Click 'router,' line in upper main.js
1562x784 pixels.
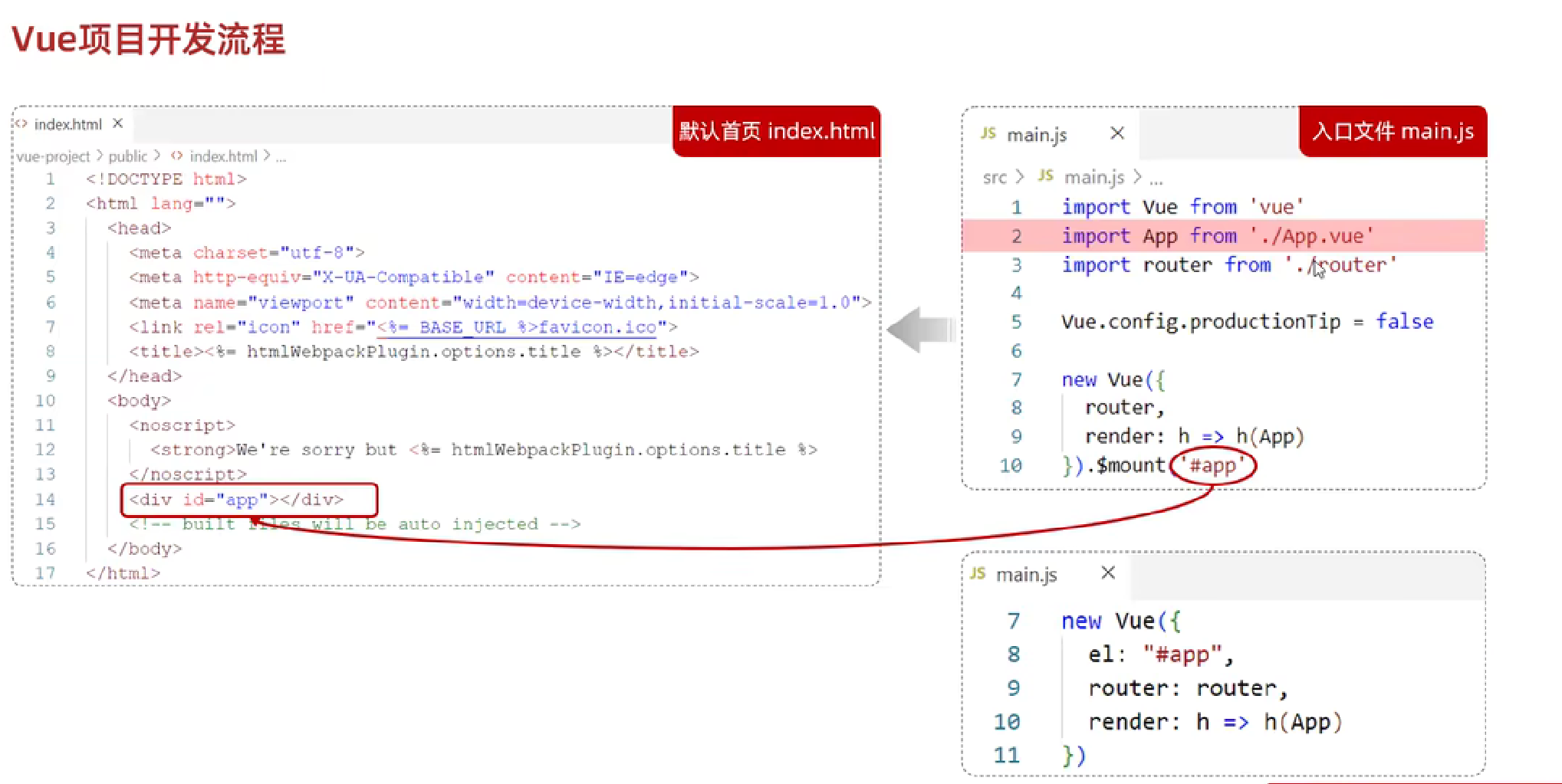coord(1125,408)
